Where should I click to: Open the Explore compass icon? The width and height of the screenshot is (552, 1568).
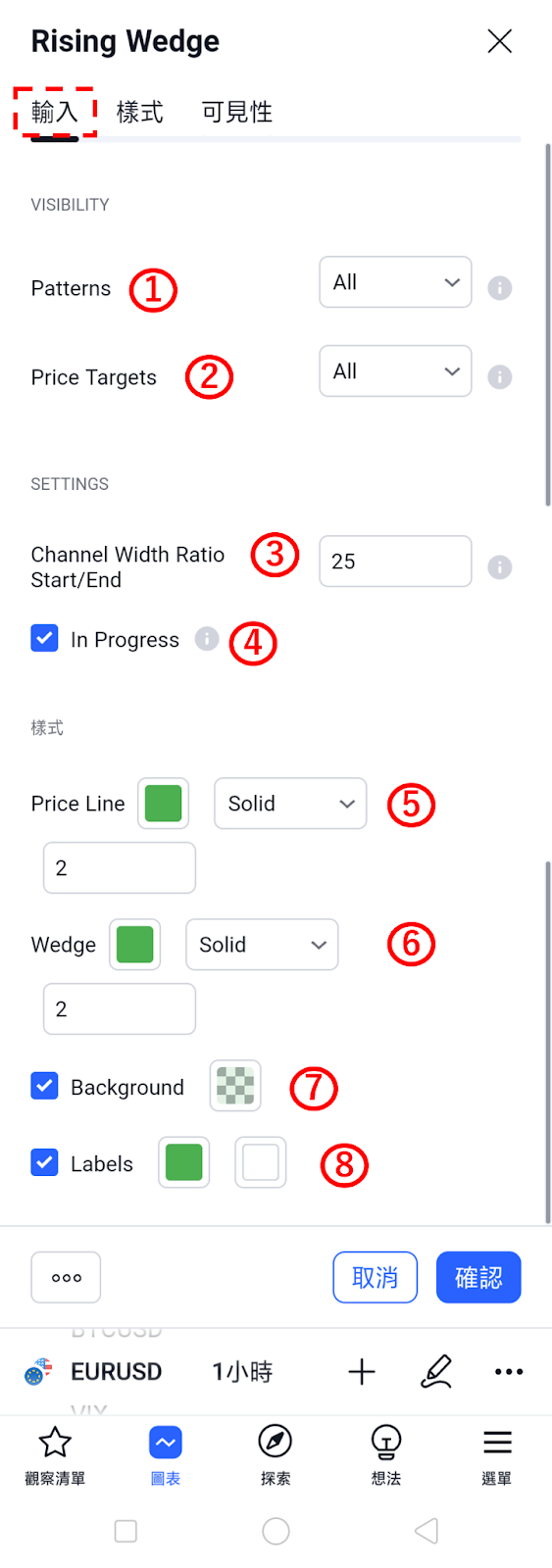[x=276, y=1442]
